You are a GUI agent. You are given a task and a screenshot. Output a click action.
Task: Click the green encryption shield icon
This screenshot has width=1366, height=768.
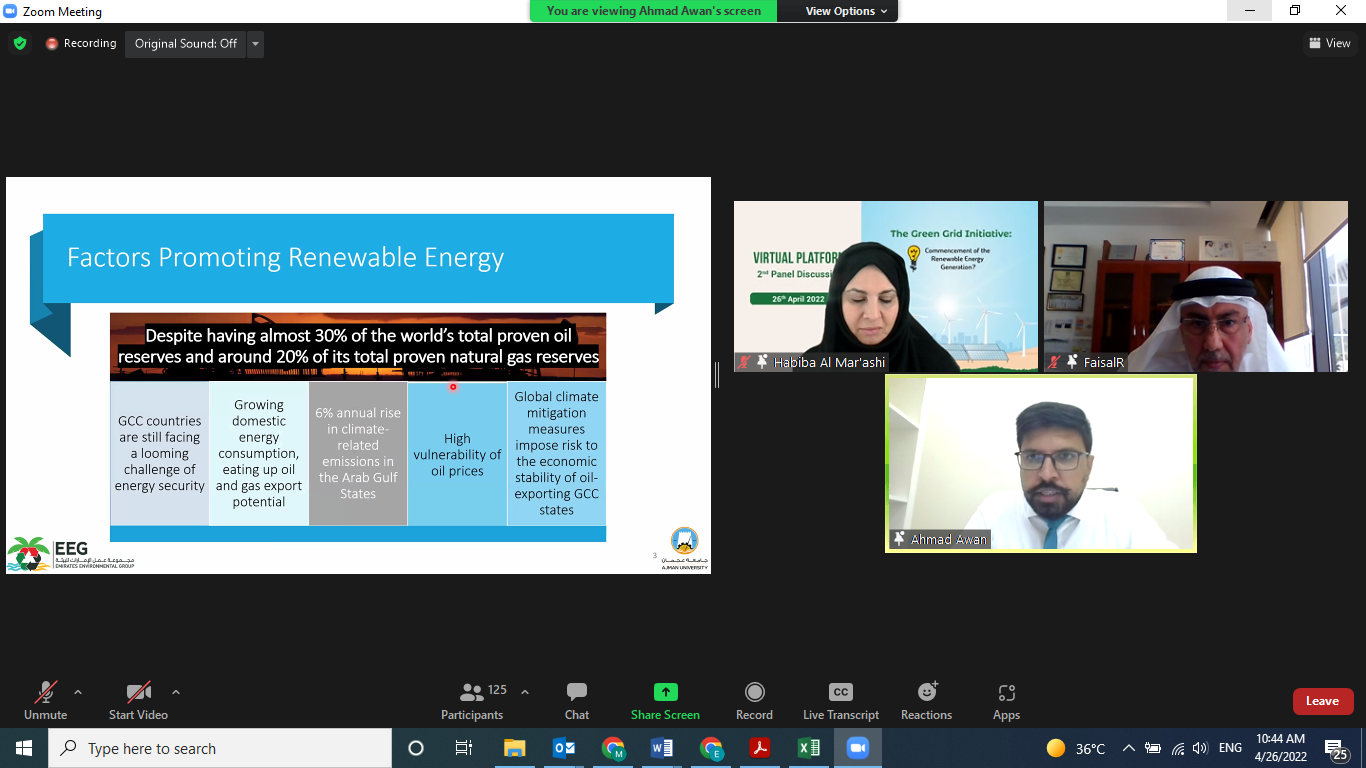click(20, 44)
